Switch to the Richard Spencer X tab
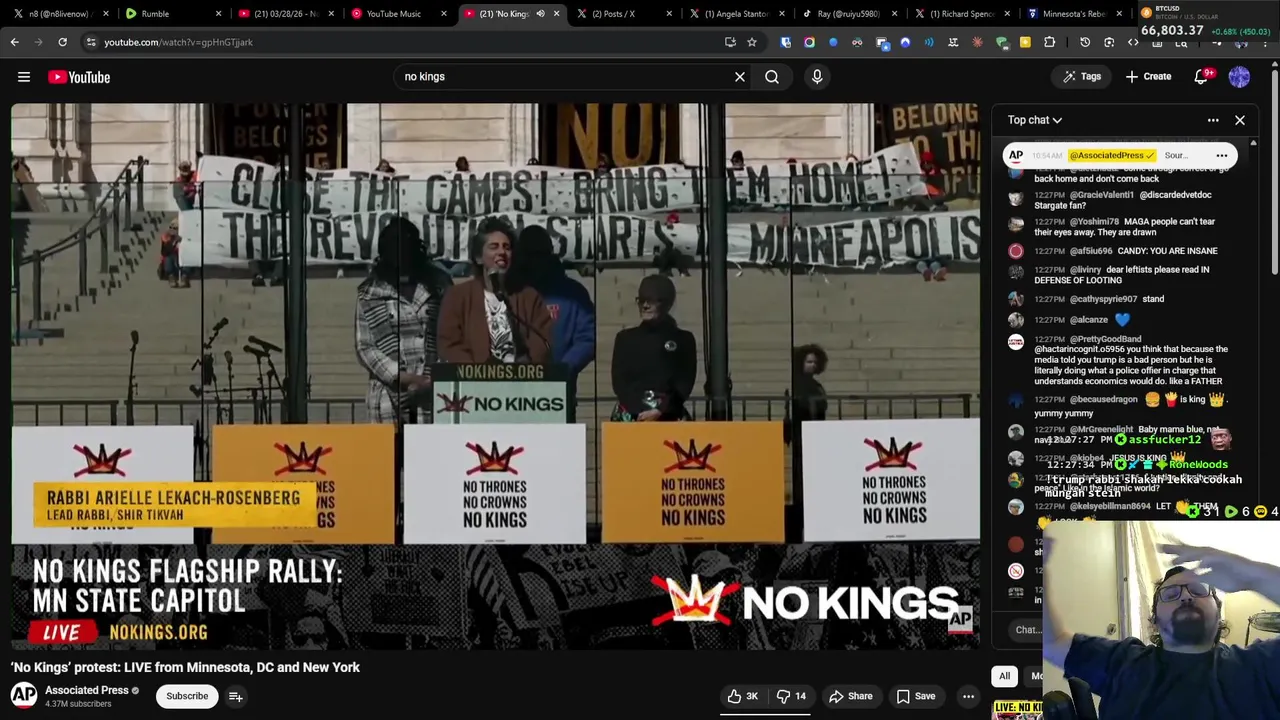Screen dimensions: 1280x720 (x=961, y=14)
